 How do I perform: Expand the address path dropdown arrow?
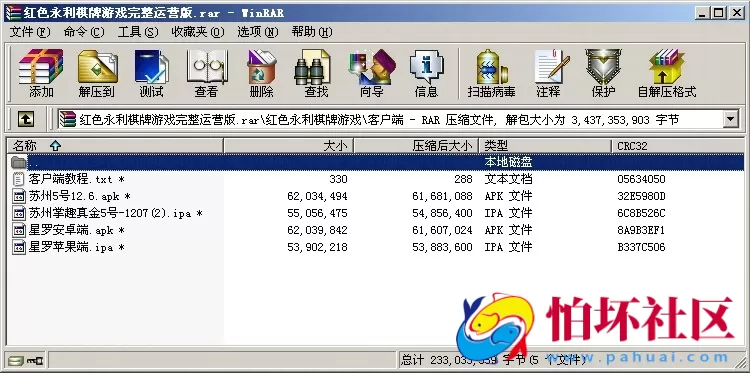[730, 119]
